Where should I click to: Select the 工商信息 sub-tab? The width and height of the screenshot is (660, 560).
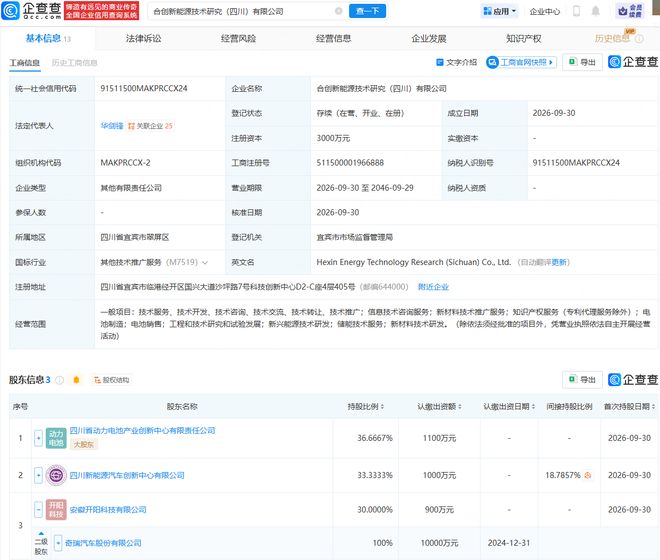[24, 63]
